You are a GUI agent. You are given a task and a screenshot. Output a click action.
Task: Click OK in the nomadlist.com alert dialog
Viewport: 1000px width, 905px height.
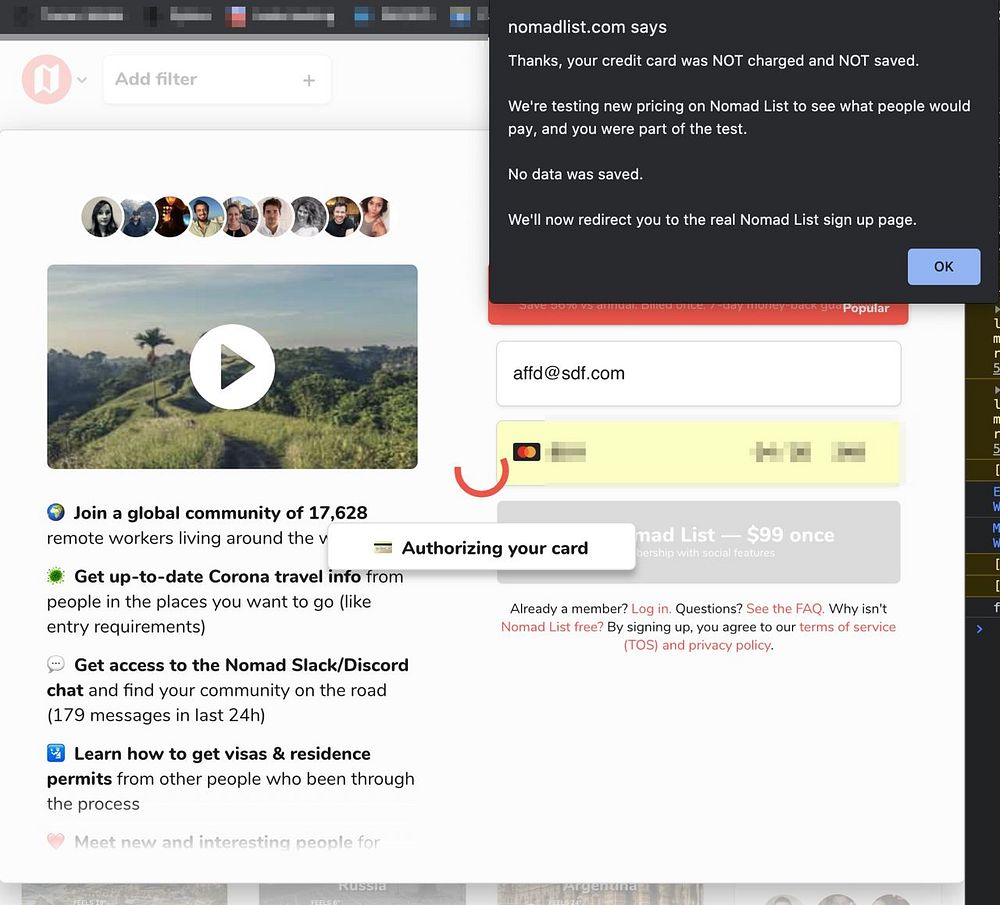[x=943, y=267]
